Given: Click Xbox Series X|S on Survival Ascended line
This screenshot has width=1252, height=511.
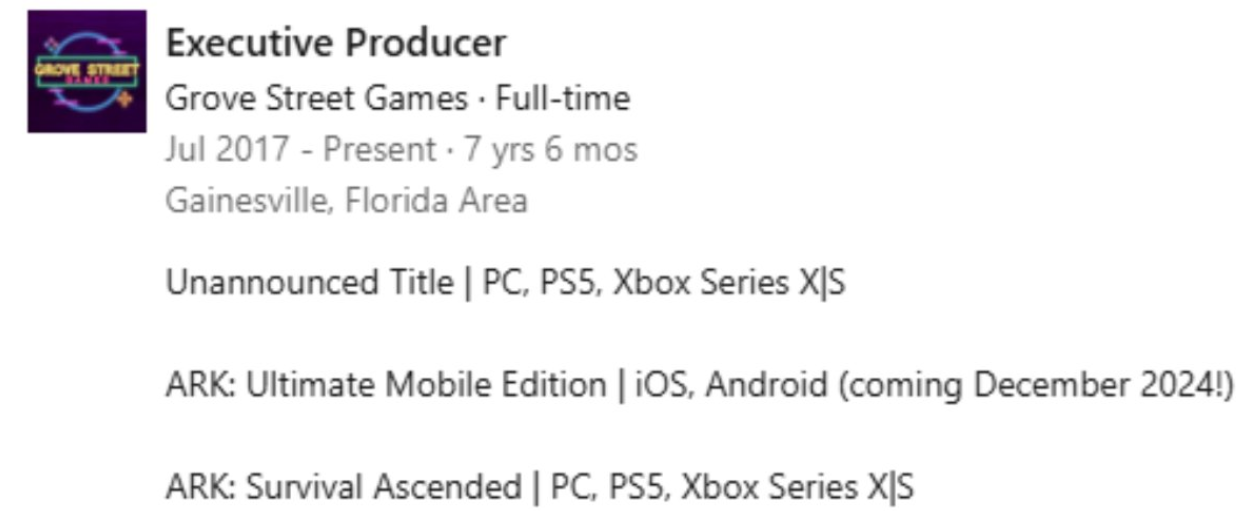Looking at the screenshot, I should coord(797,487).
